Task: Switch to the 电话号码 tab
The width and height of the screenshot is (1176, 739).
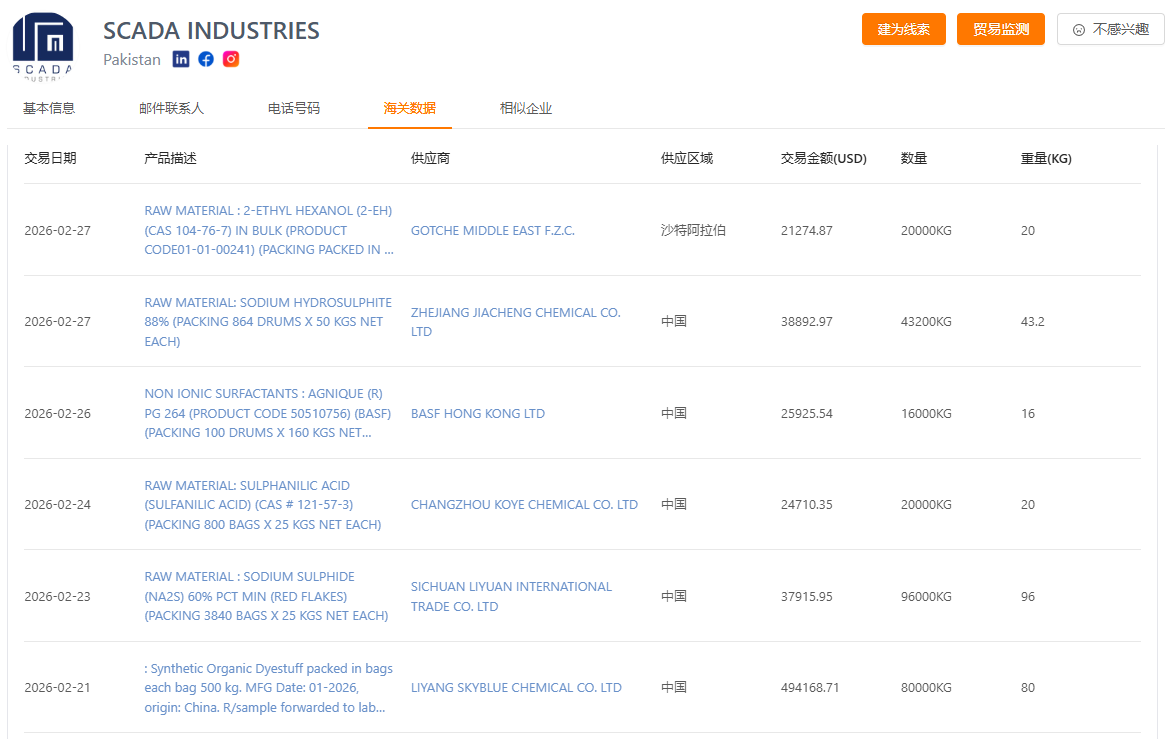Action: tap(293, 108)
